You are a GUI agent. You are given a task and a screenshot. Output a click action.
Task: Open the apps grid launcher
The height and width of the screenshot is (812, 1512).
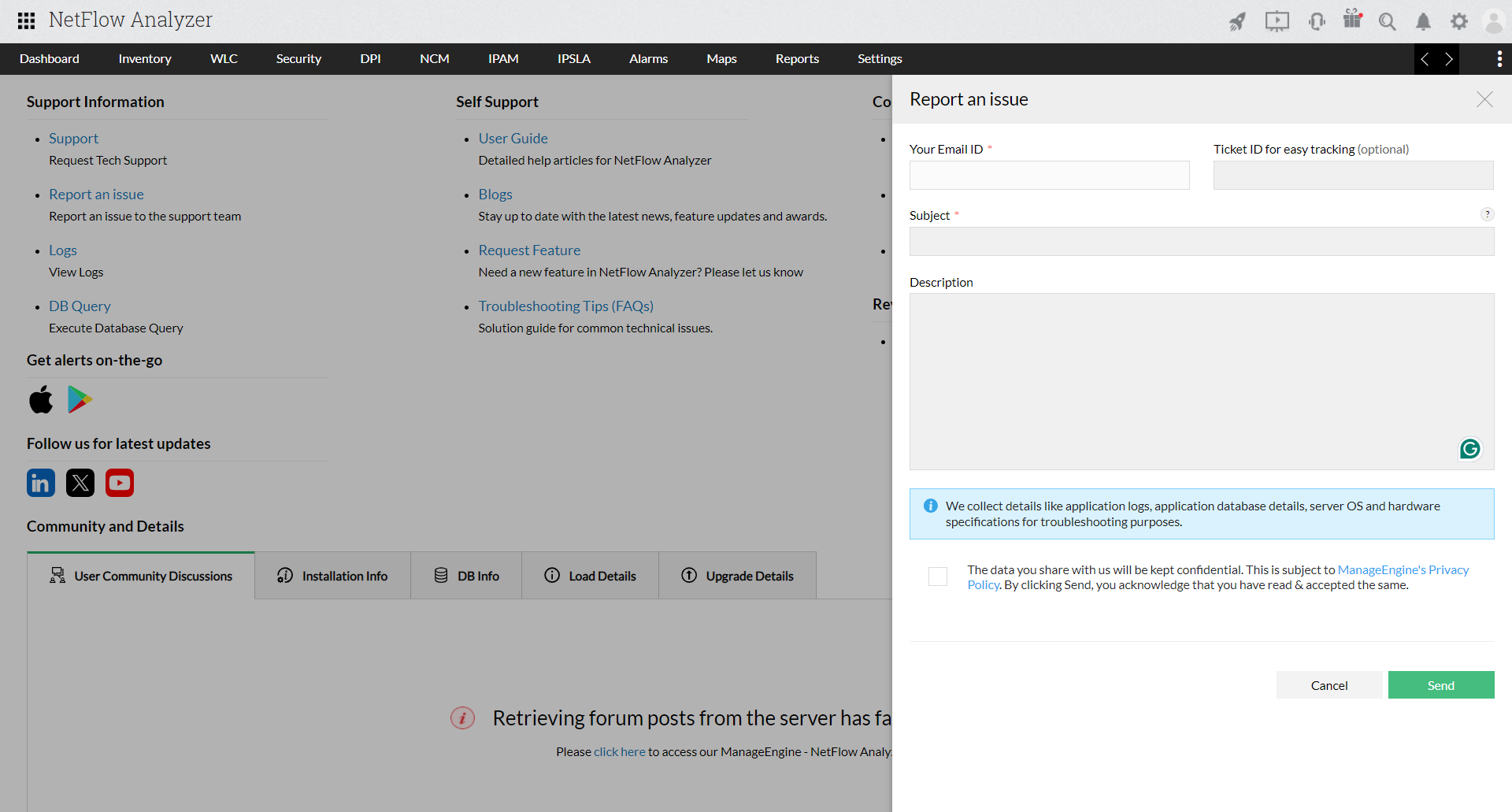pos(26,20)
